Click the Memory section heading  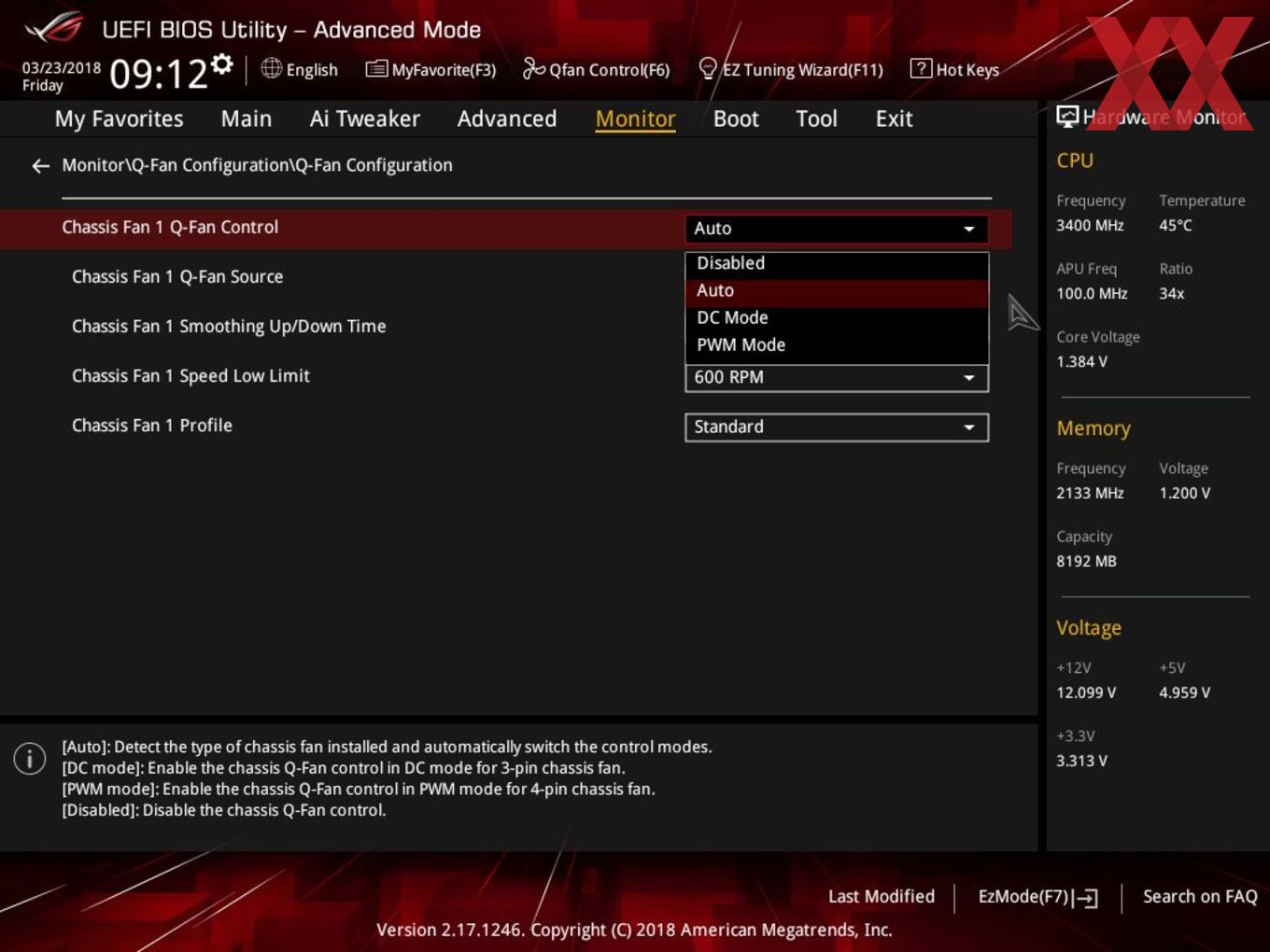point(1094,428)
